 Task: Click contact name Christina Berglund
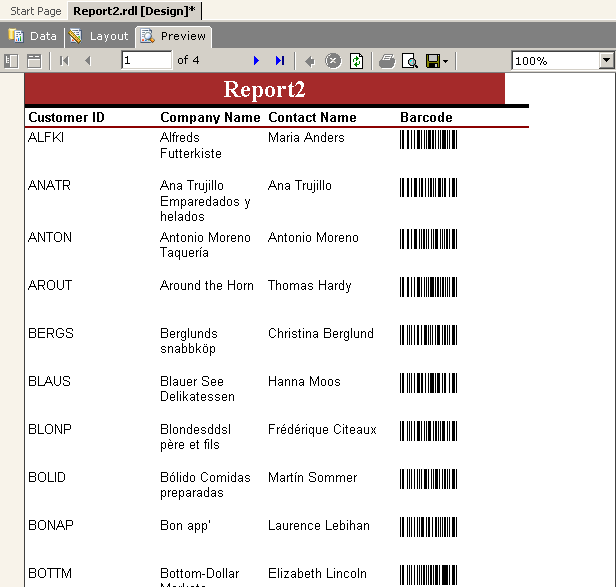click(321, 333)
